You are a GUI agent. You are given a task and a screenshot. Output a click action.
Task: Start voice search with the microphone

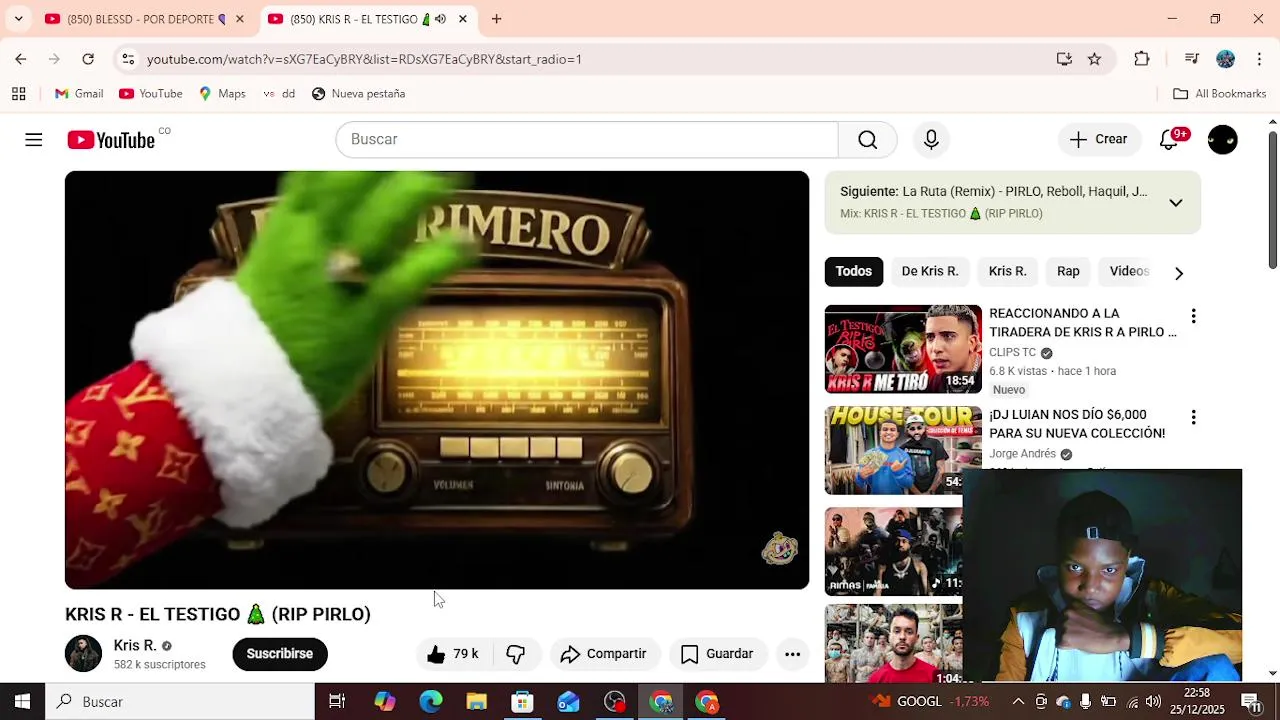931,140
